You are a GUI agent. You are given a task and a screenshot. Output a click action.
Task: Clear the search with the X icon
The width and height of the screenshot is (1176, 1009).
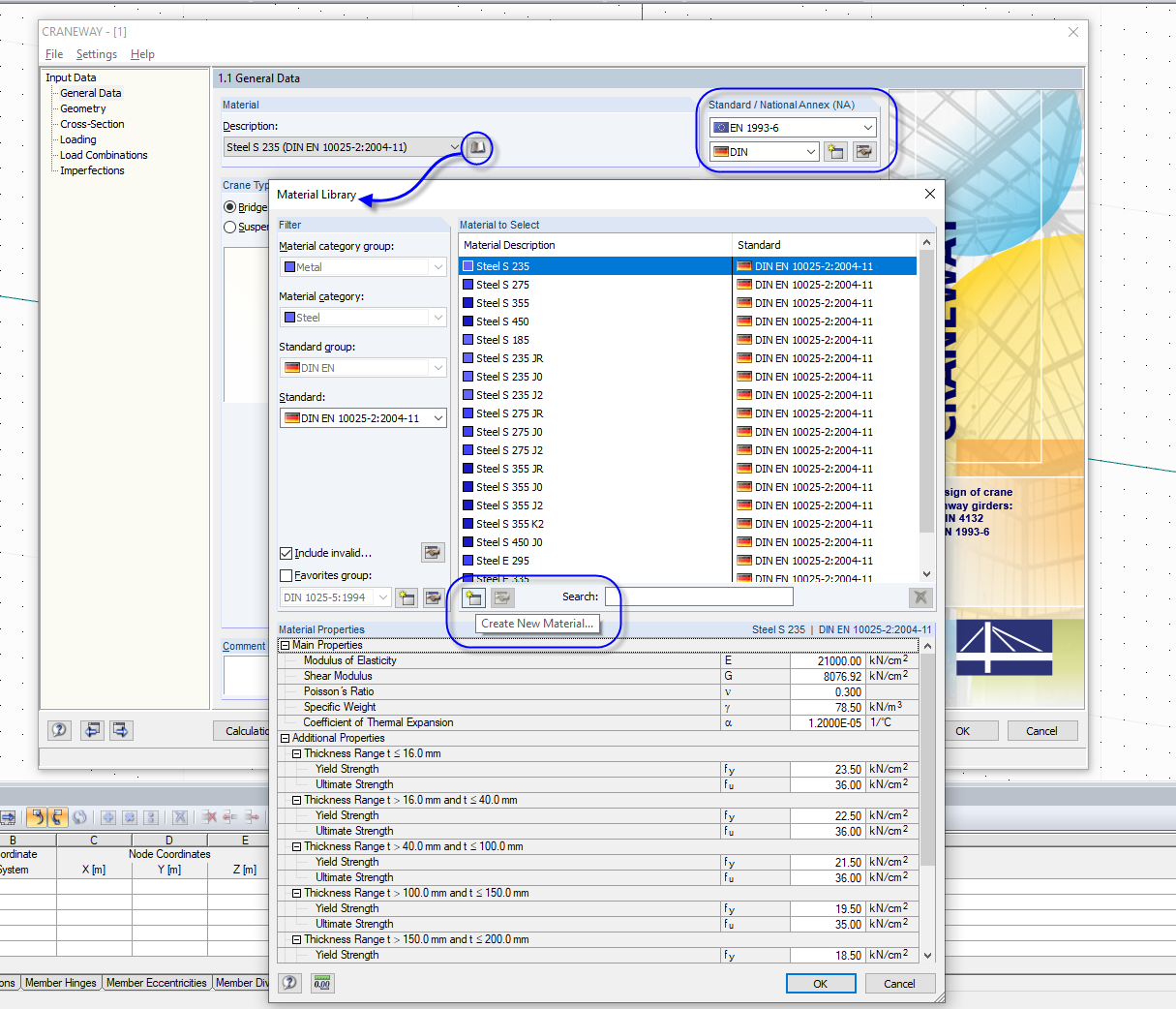[920, 597]
